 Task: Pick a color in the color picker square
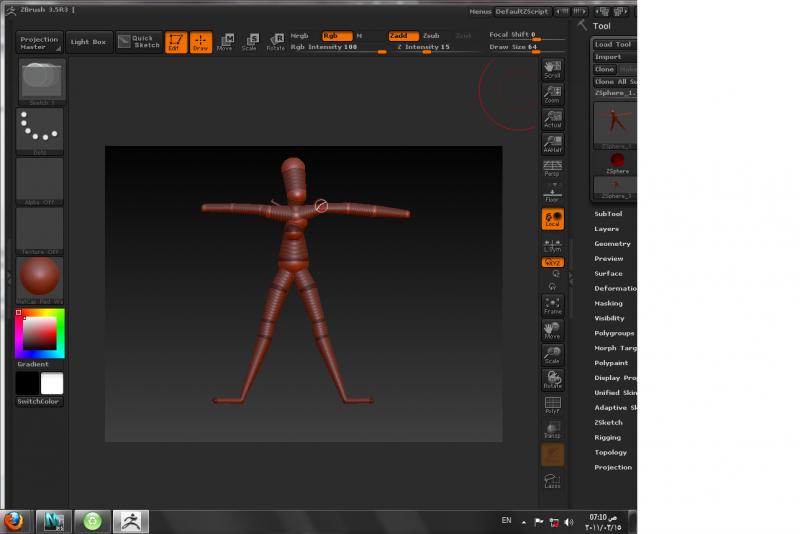point(40,334)
